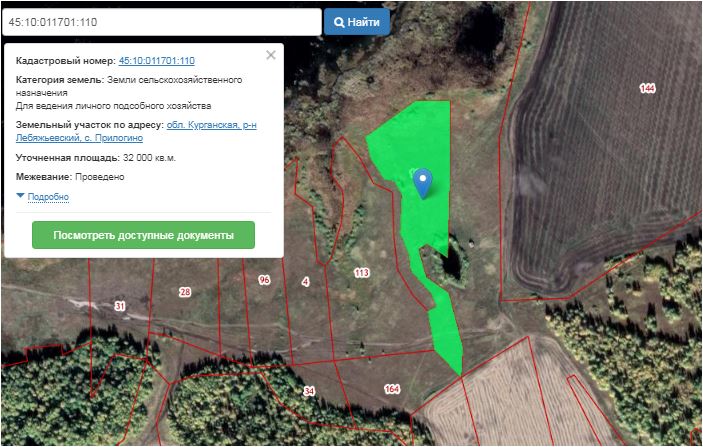
Task: Select parcel labeled 144 on map
Action: [647, 89]
